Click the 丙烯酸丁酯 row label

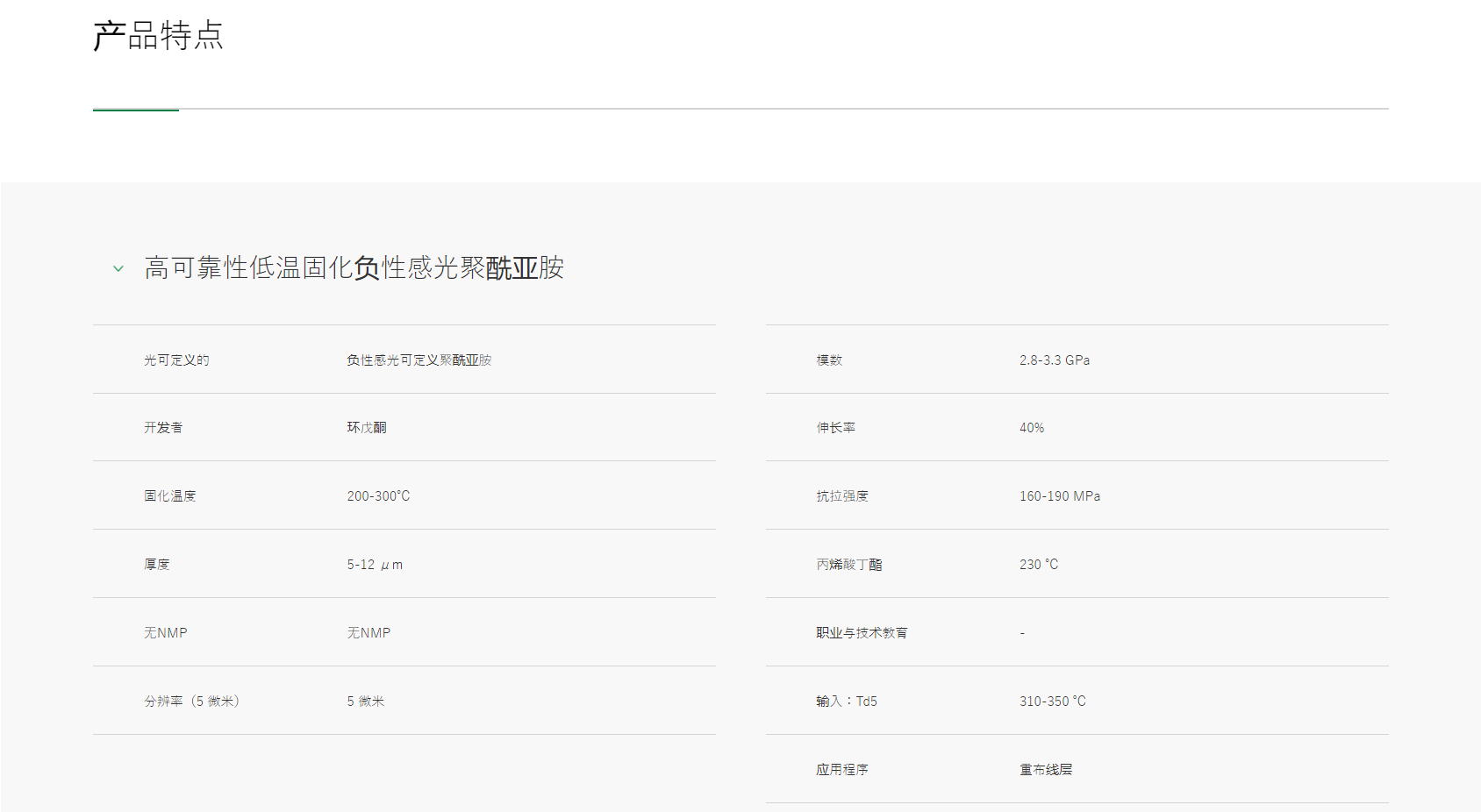coord(848,565)
